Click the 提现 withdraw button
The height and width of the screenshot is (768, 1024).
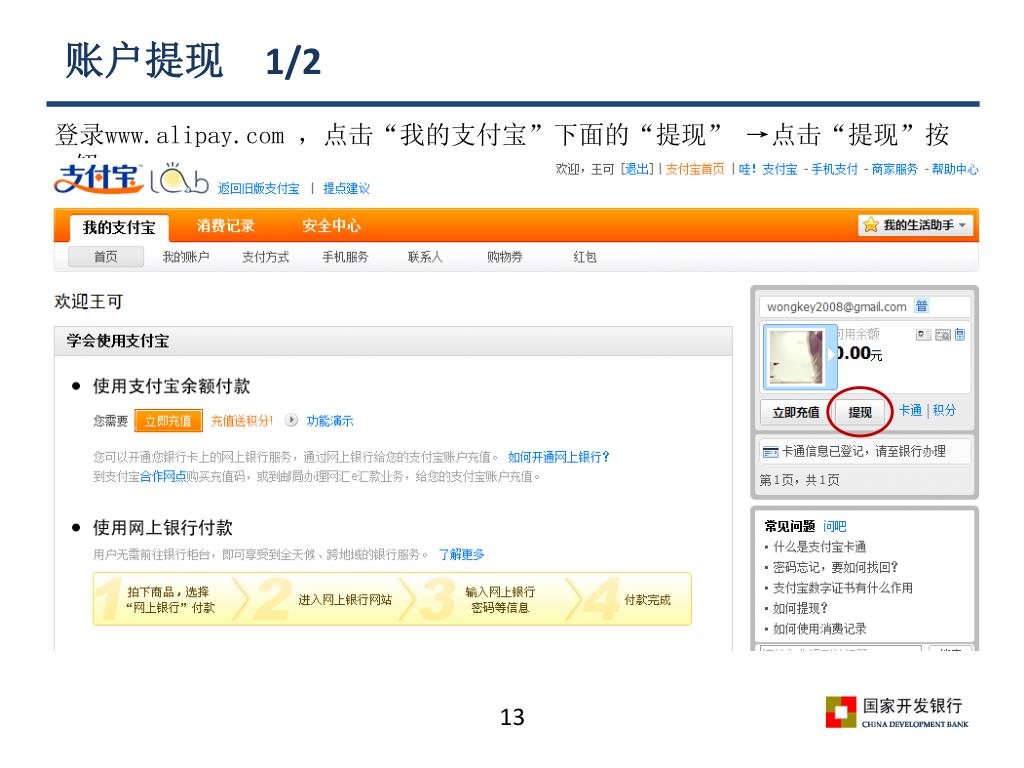click(860, 413)
